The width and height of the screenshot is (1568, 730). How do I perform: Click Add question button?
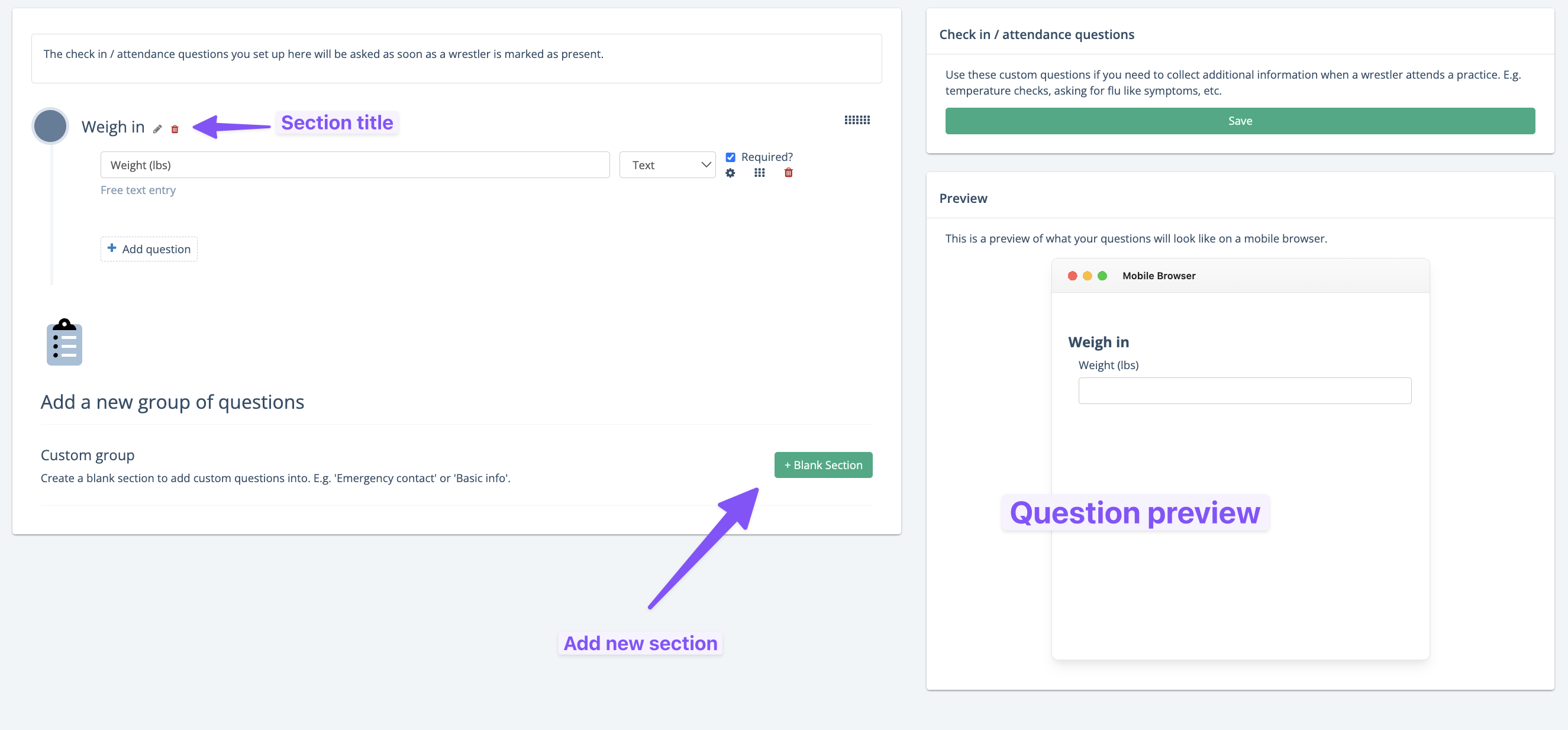(149, 249)
